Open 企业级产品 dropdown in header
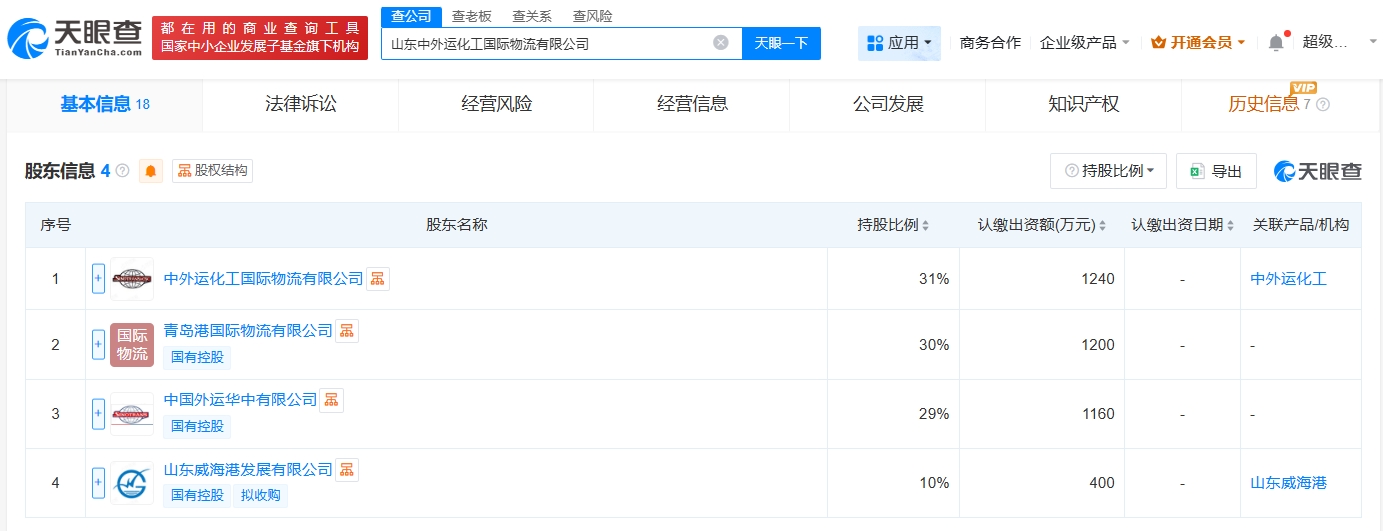The image size is (1383, 531). (1084, 42)
